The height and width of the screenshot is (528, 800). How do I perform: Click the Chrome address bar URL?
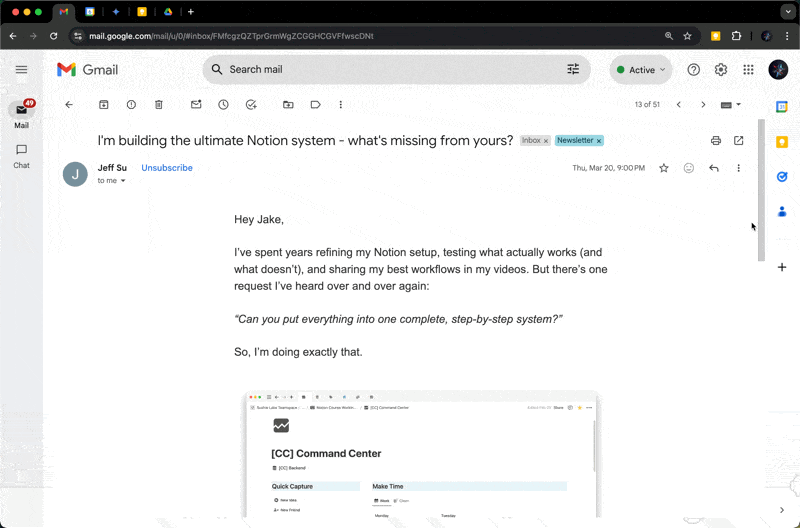(231, 36)
